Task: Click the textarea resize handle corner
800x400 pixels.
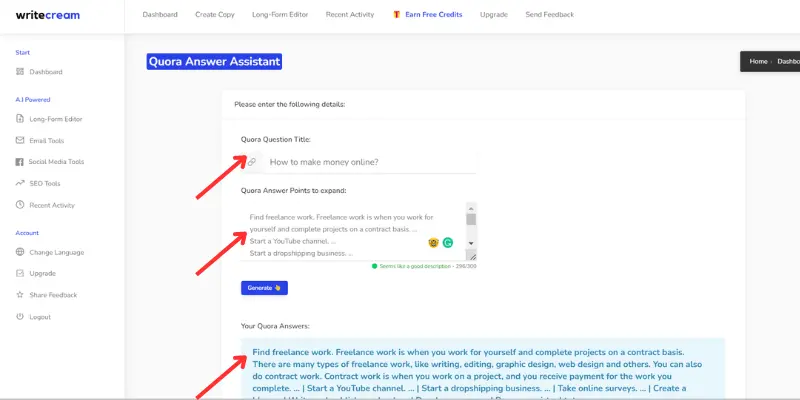Action: (x=472, y=257)
